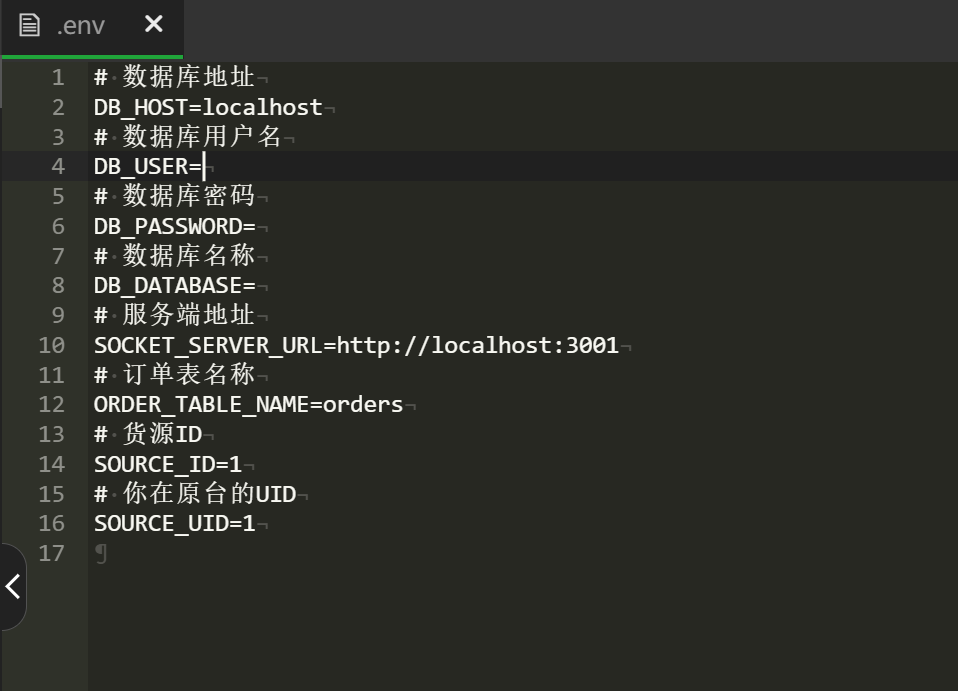Screen dimensions: 958x691
Task: Place cursor after DB_DATABASE= on line 8
Action: 257,286
